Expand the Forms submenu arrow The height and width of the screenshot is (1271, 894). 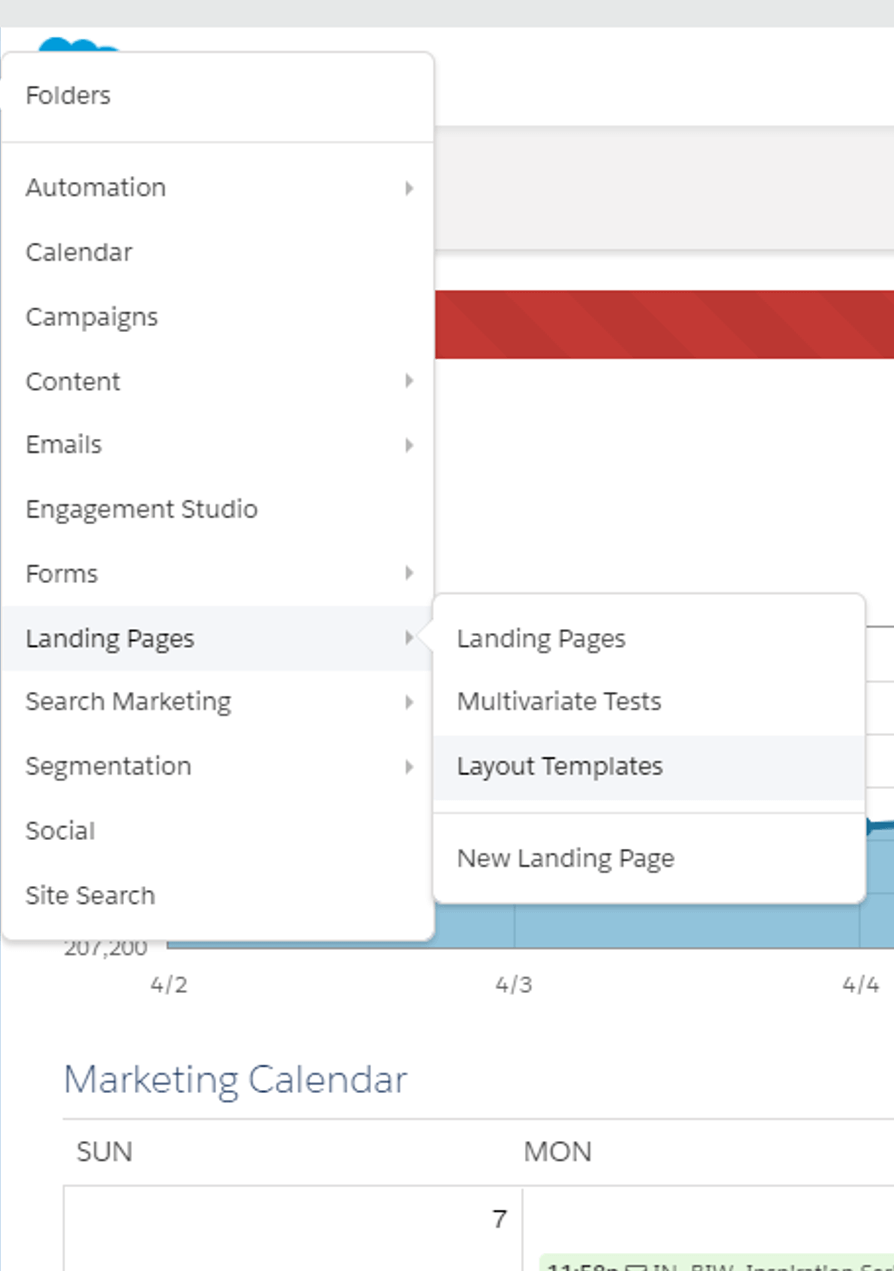coord(409,573)
